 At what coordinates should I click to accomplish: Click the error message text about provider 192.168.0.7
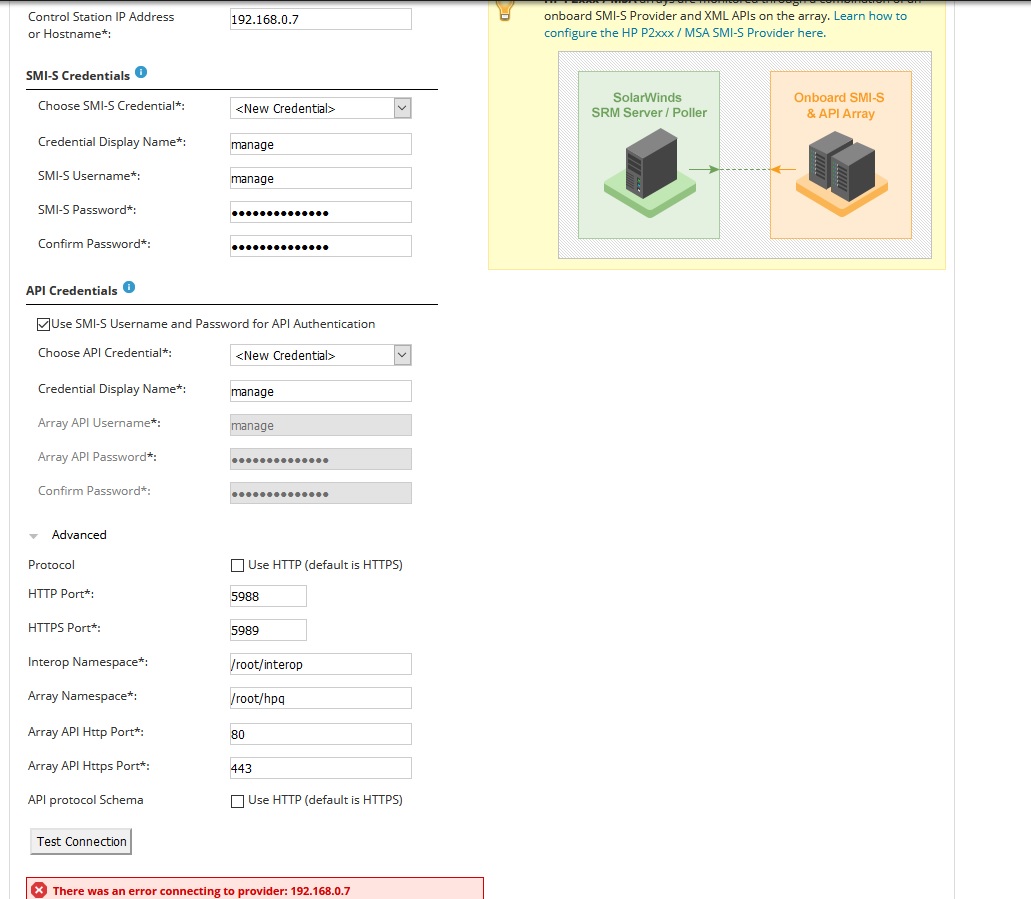click(x=201, y=891)
